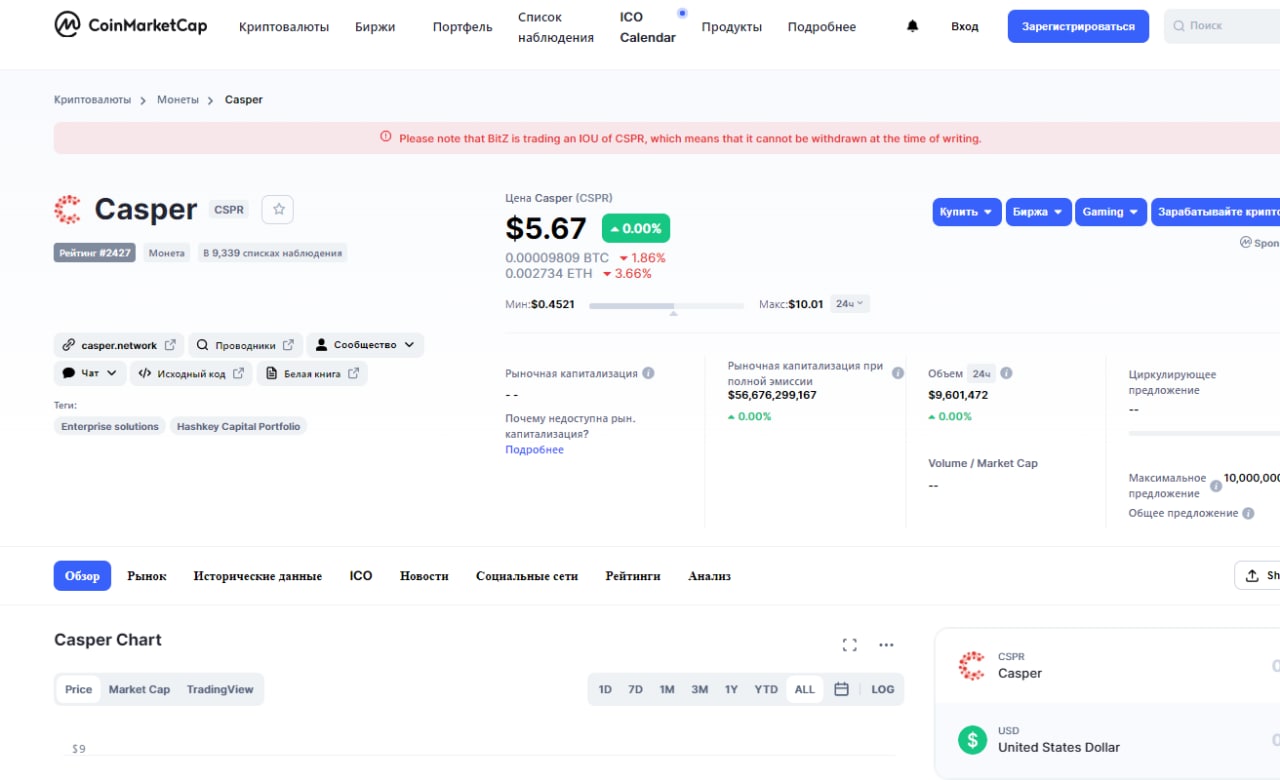Click the CoinMarketCap logo
The image size is (1280, 780).
pyautogui.click(x=131, y=25)
